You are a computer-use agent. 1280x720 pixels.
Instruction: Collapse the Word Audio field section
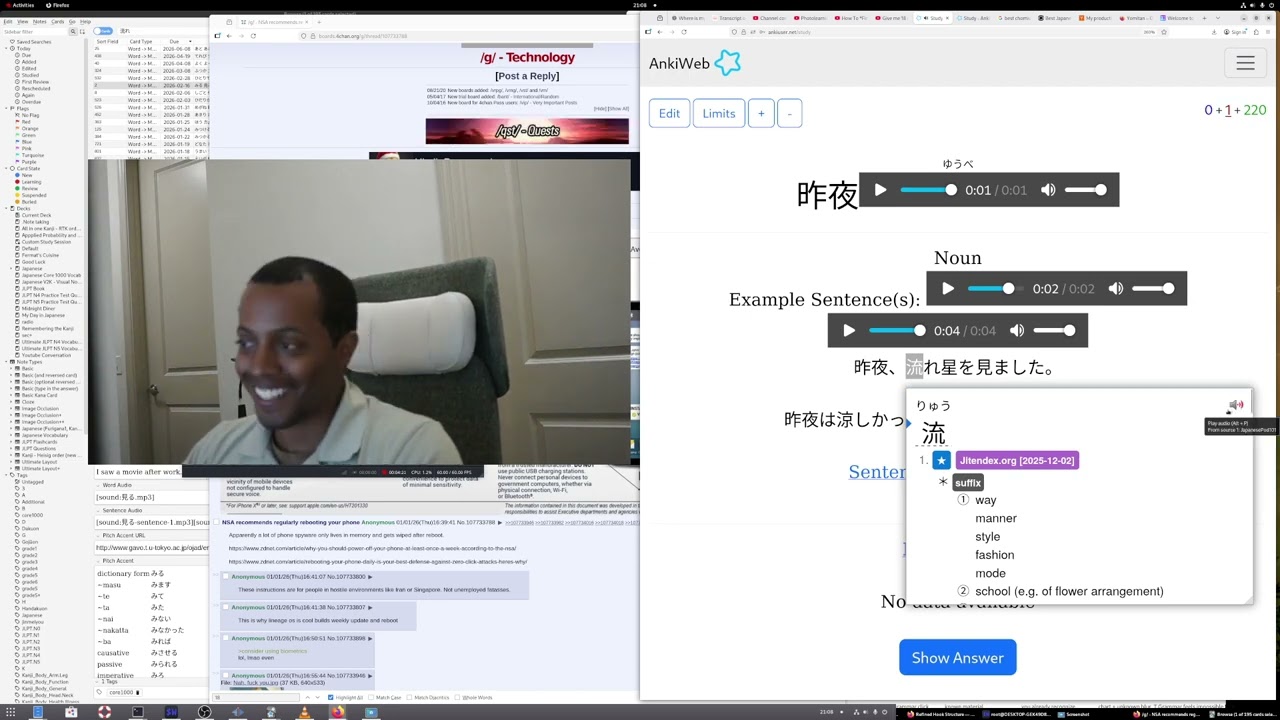98,485
